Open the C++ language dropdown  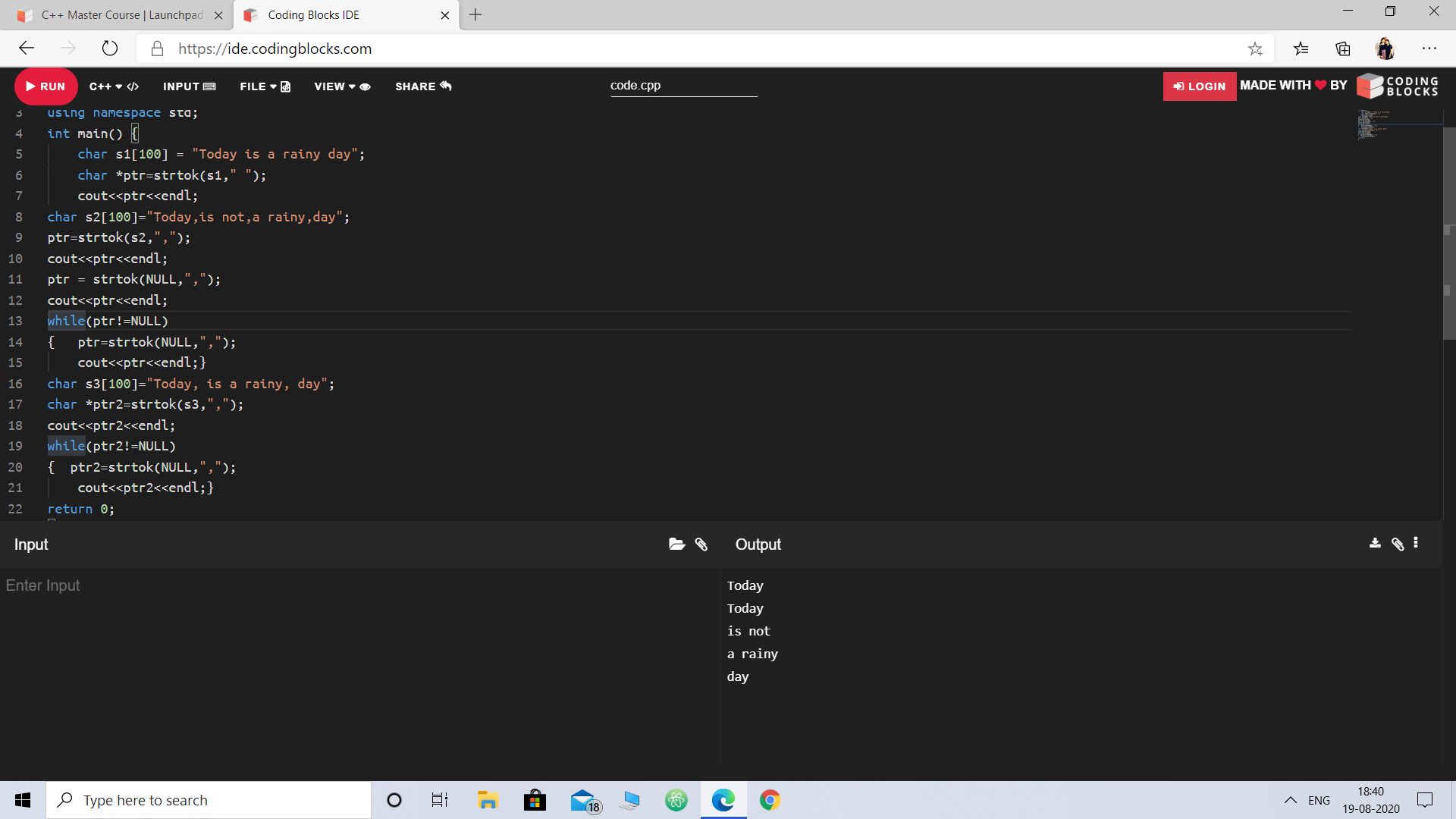click(114, 86)
